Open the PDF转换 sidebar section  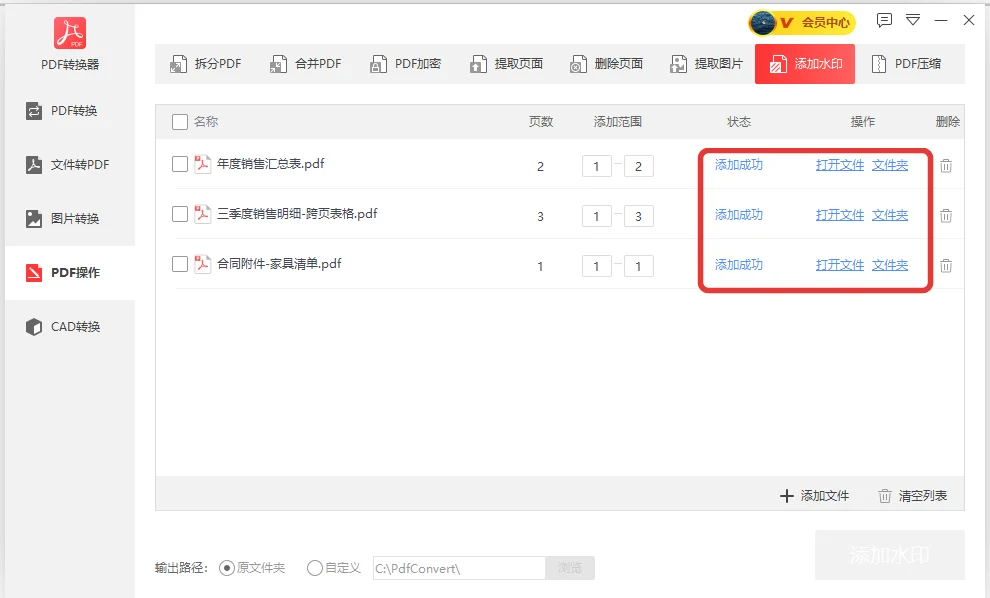click(70, 111)
